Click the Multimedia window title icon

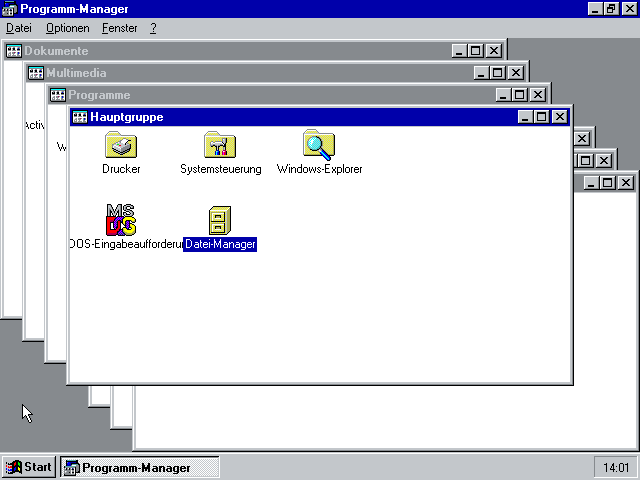[36, 73]
